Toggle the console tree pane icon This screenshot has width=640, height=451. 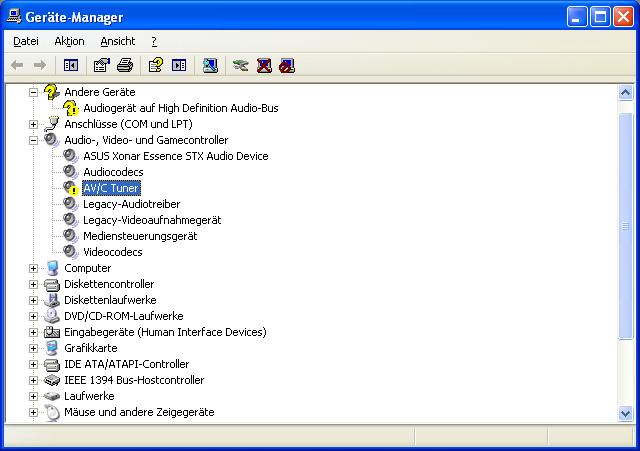coord(71,65)
